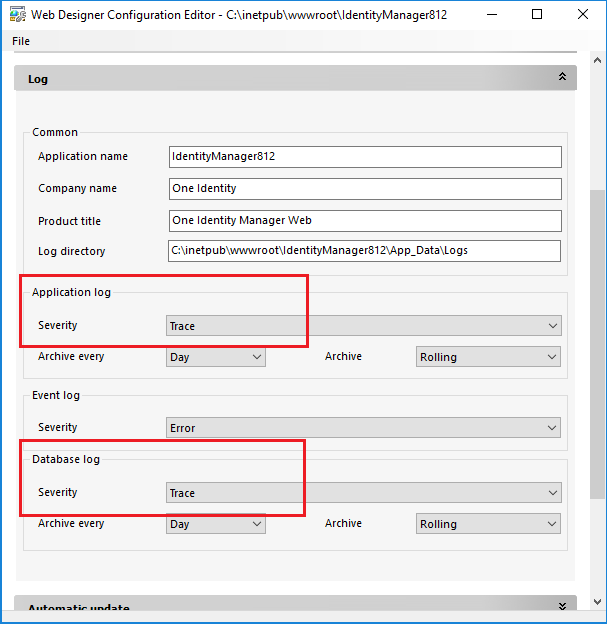Image resolution: width=607 pixels, height=624 pixels.
Task: Collapse the Log section header chevron
Action: (562, 78)
